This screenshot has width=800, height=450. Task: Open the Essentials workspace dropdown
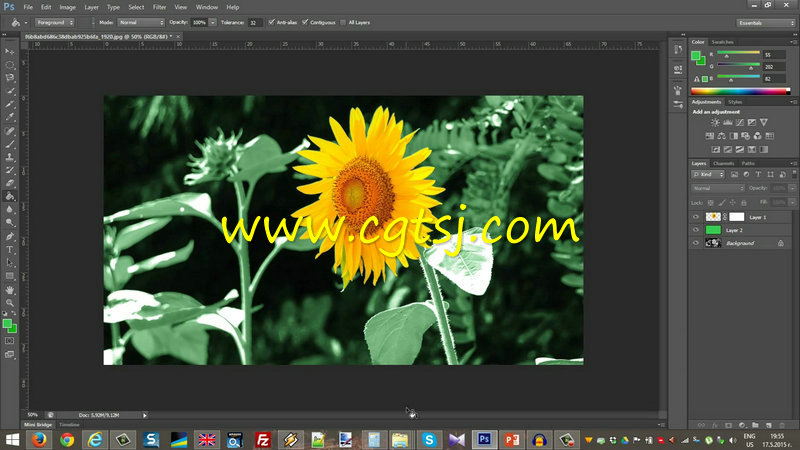pyautogui.click(x=766, y=23)
